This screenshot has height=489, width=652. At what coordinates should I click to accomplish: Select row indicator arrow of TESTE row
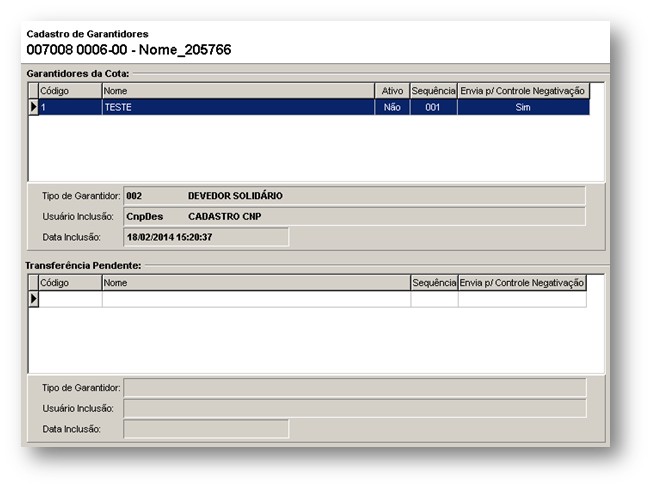pyautogui.click(x=34, y=107)
